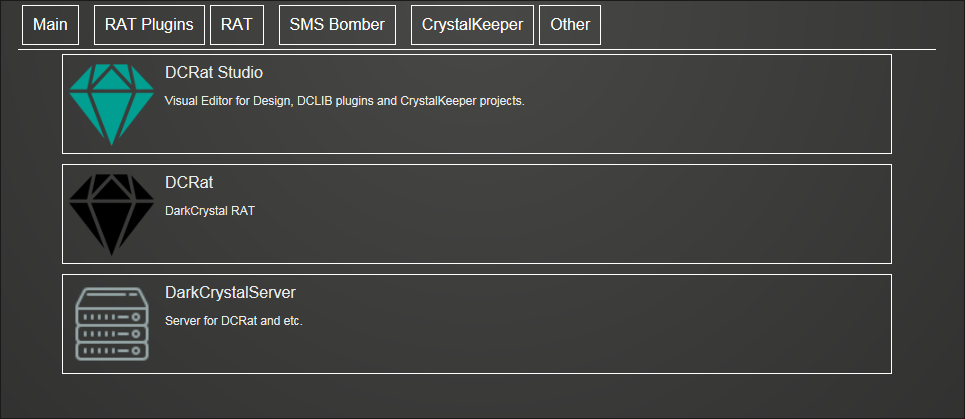Image resolution: width=965 pixels, height=419 pixels.
Task: Select the RAT tab
Action: click(237, 25)
